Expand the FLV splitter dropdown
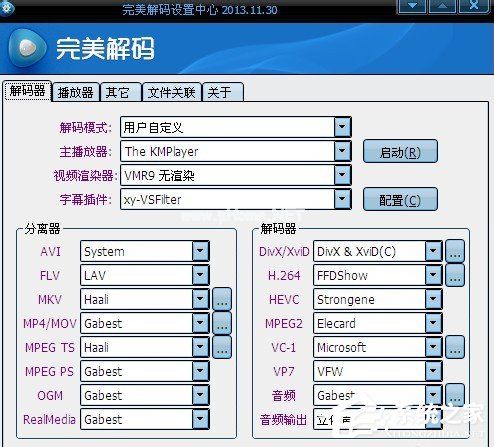This screenshot has height=447, width=494. [200, 275]
